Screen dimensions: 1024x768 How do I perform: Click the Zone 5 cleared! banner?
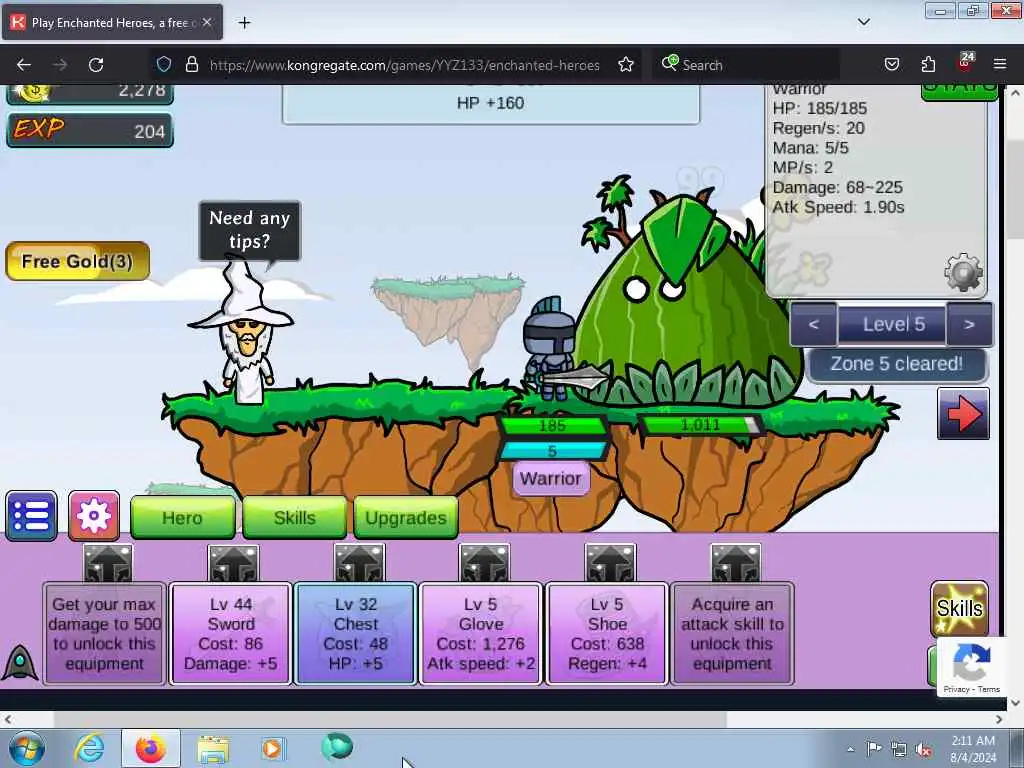tap(897, 364)
